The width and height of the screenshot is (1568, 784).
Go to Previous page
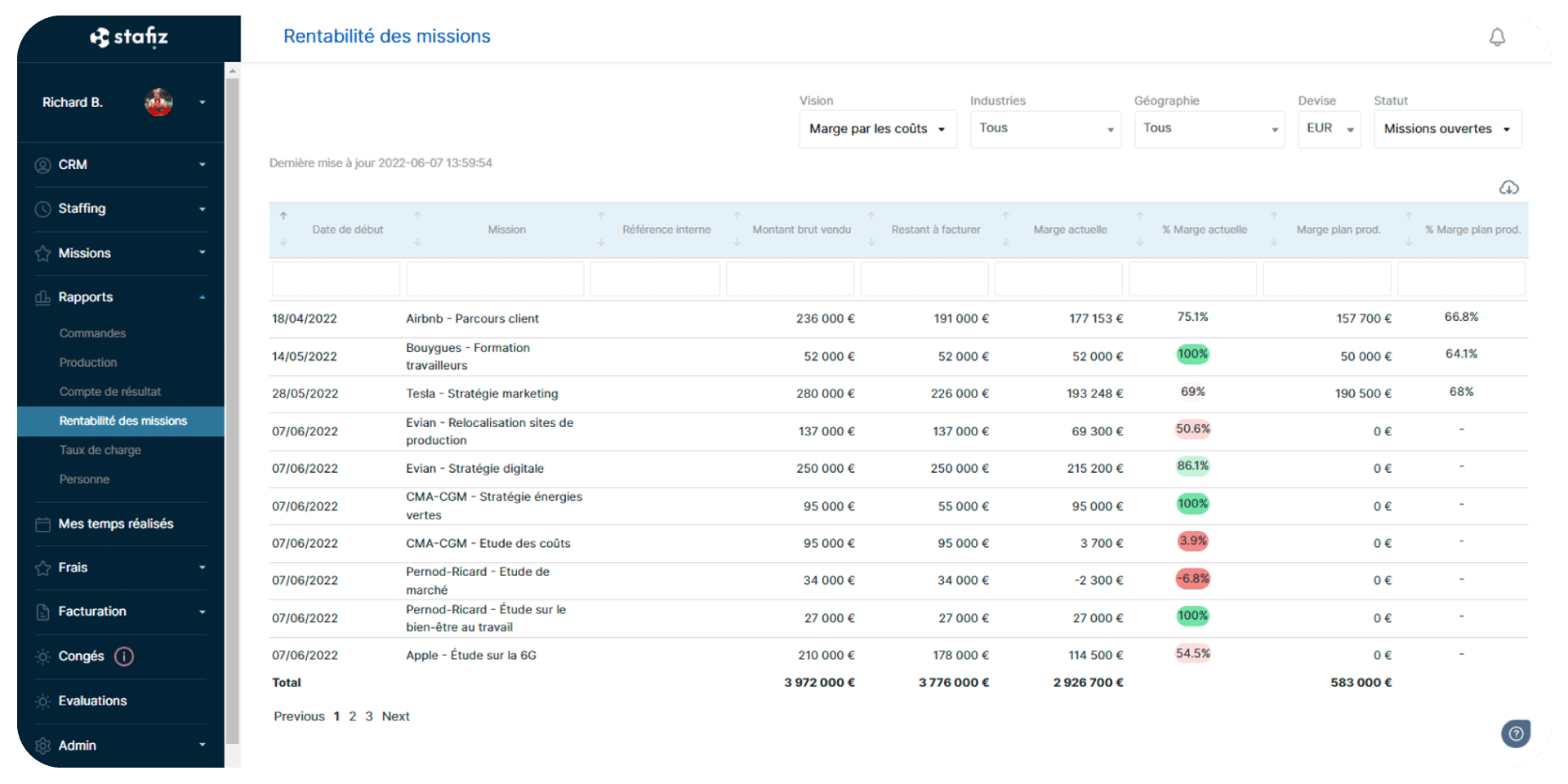coord(299,716)
